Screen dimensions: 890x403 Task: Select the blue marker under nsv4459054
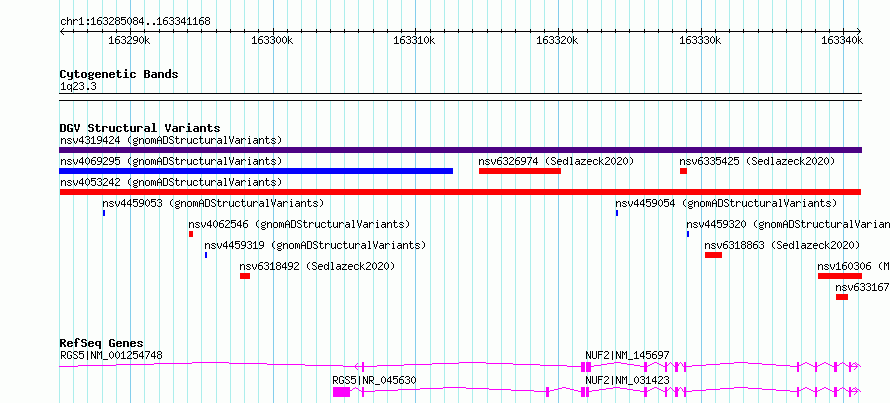tap(617, 213)
